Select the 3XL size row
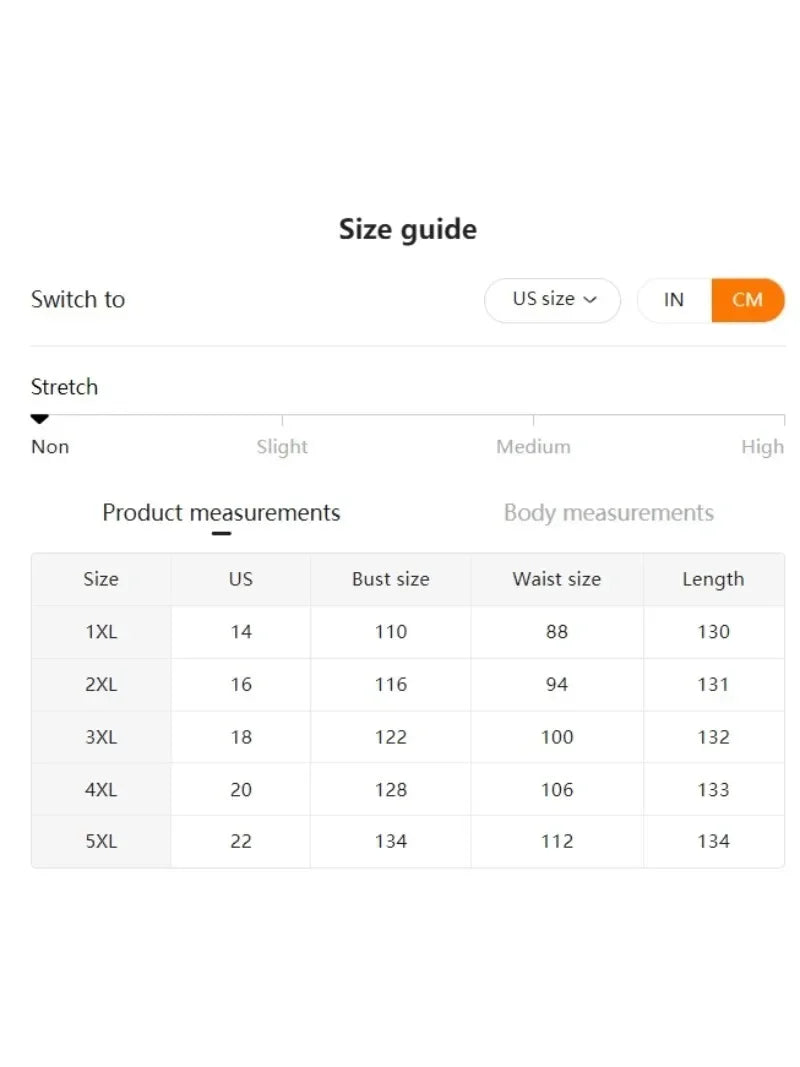 tap(101, 737)
